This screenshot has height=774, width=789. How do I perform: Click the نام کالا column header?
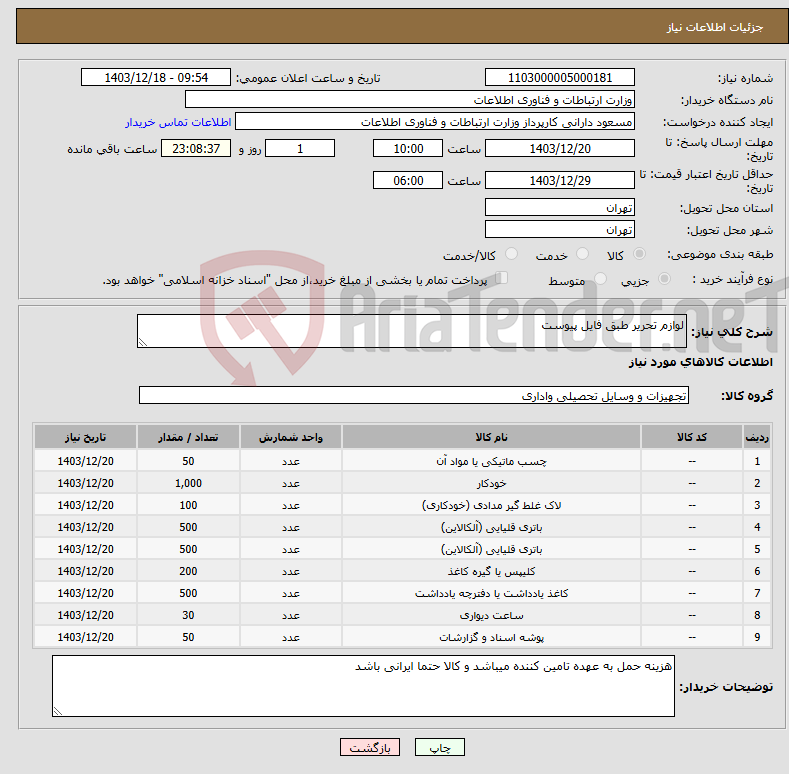pyautogui.click(x=491, y=437)
